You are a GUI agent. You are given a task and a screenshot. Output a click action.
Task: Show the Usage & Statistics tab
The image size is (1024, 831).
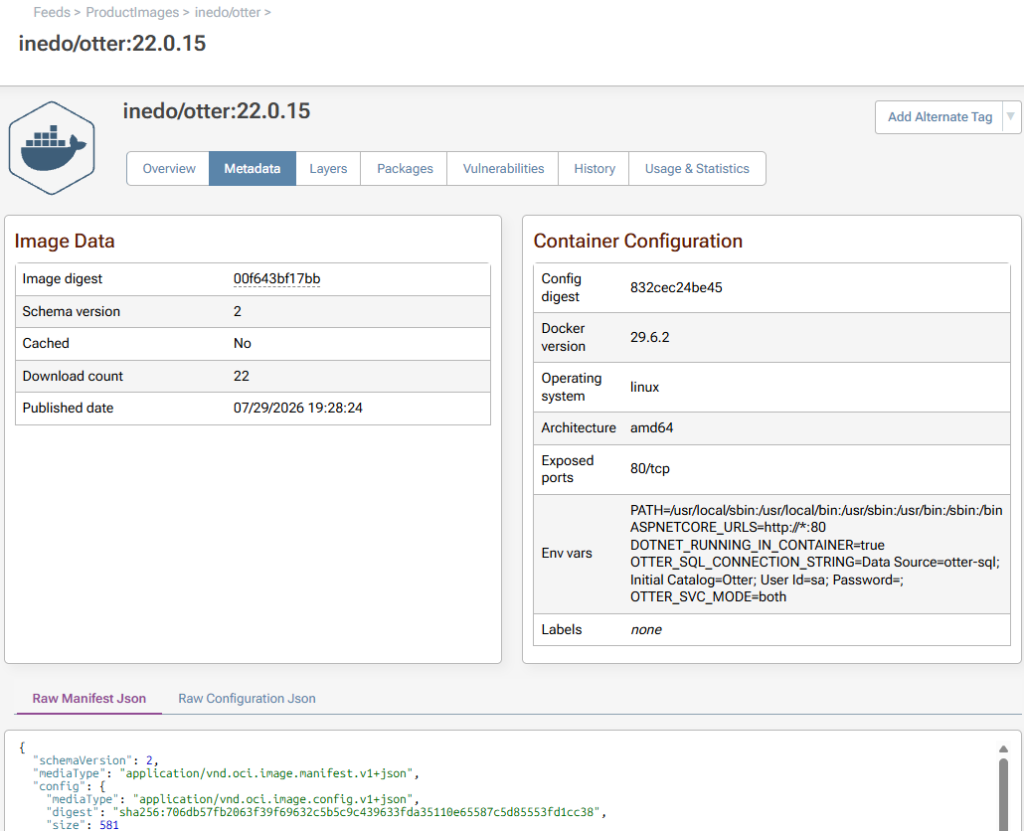click(x=697, y=169)
